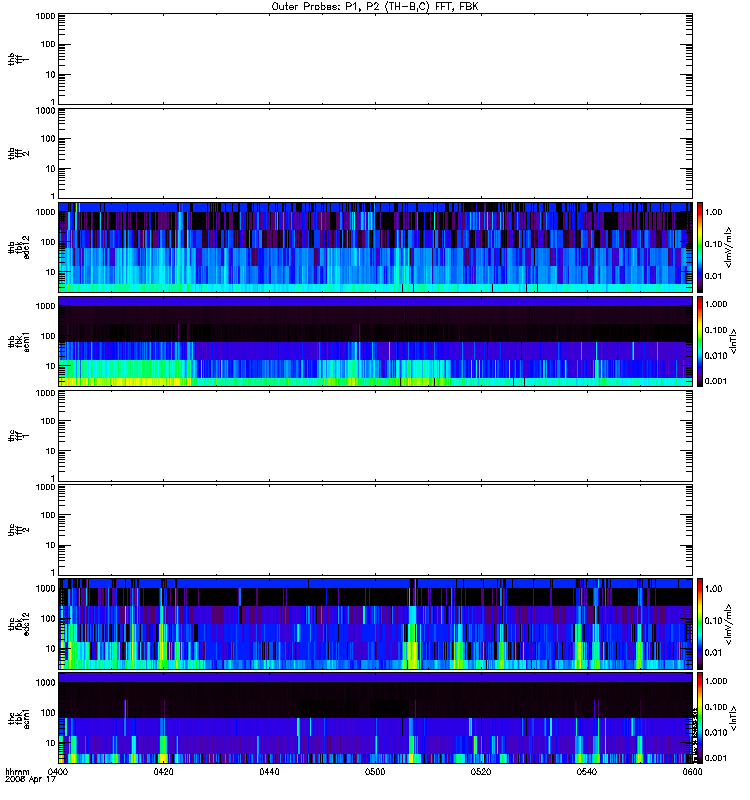Click the 0500 time axis label
This screenshot has height=800, width=750.
(375, 771)
